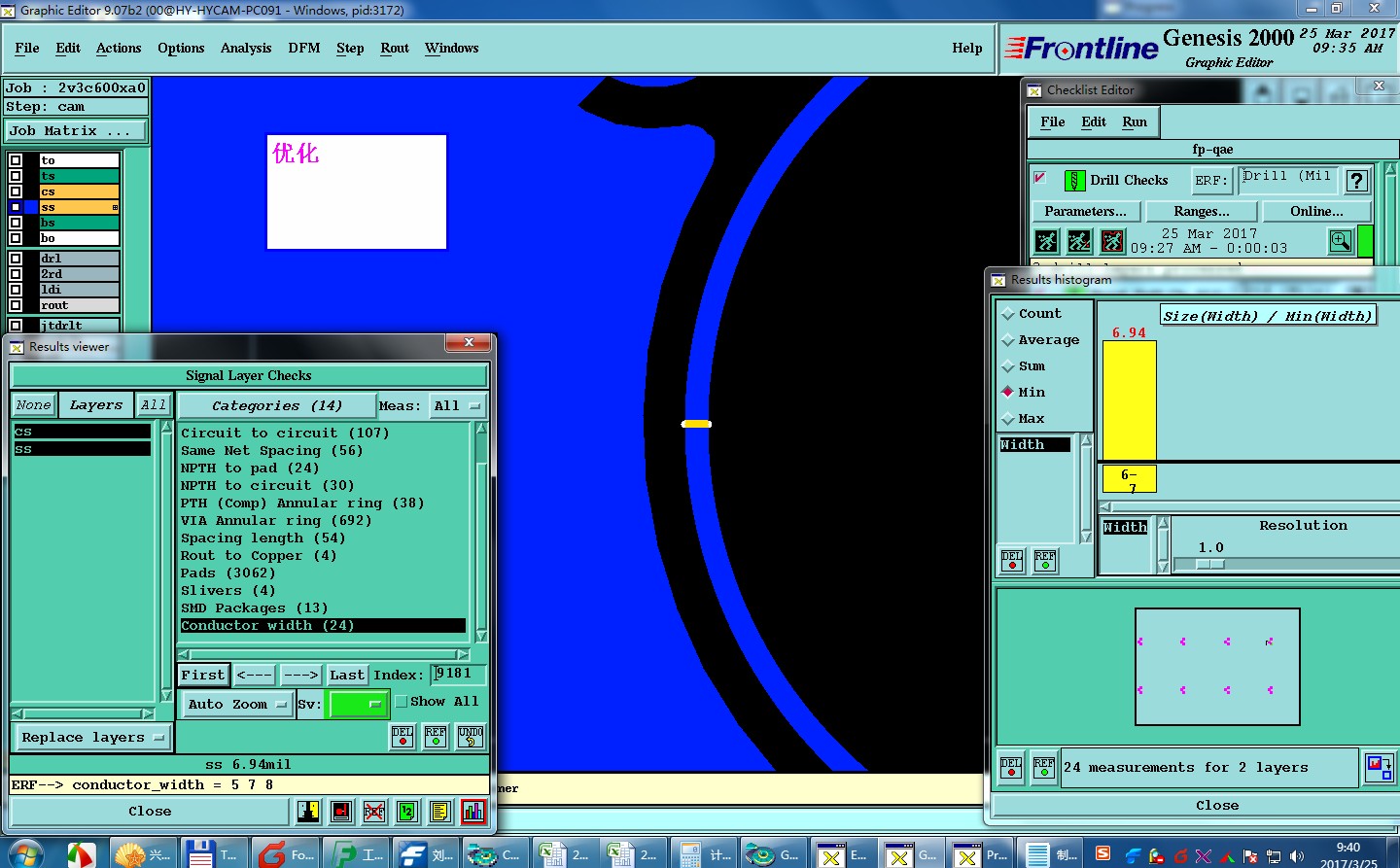This screenshot has width=1400, height=868.
Task: Click the Sogou input icon in tray
Action: point(1102,853)
